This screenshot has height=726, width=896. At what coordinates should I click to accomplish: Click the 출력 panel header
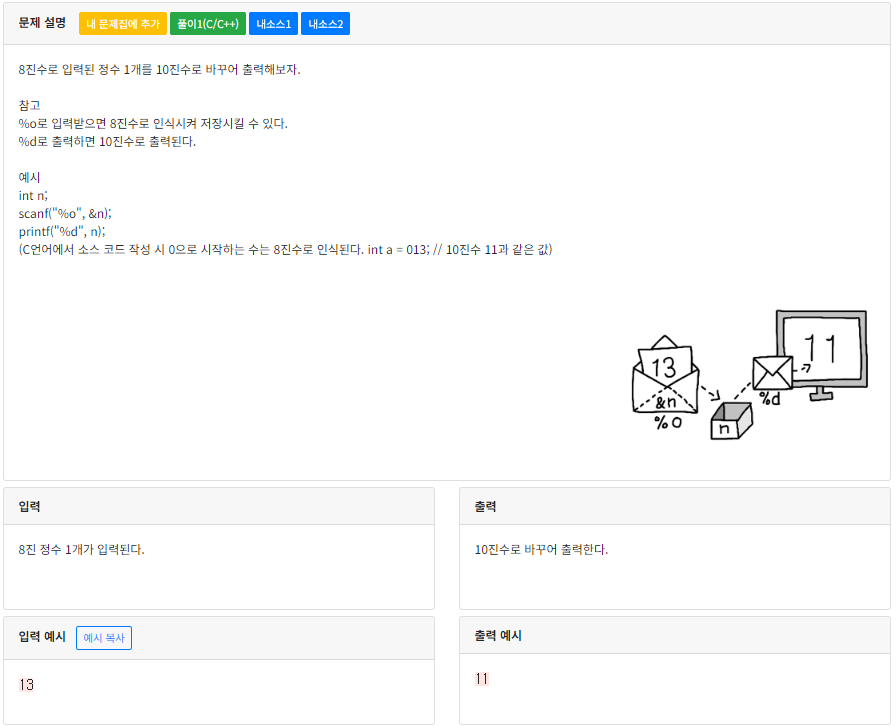[486, 505]
